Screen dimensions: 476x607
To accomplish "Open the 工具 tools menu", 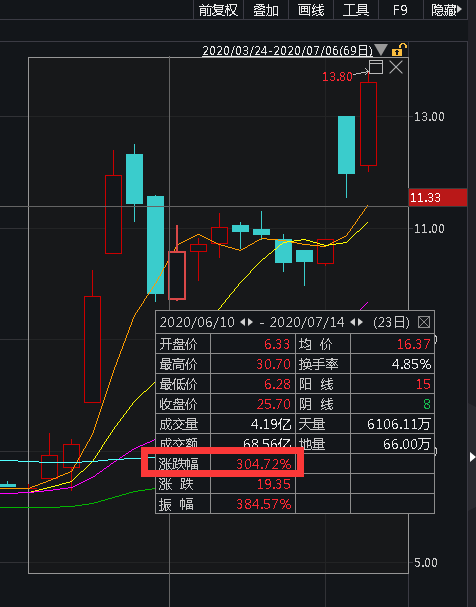I will pos(356,10).
